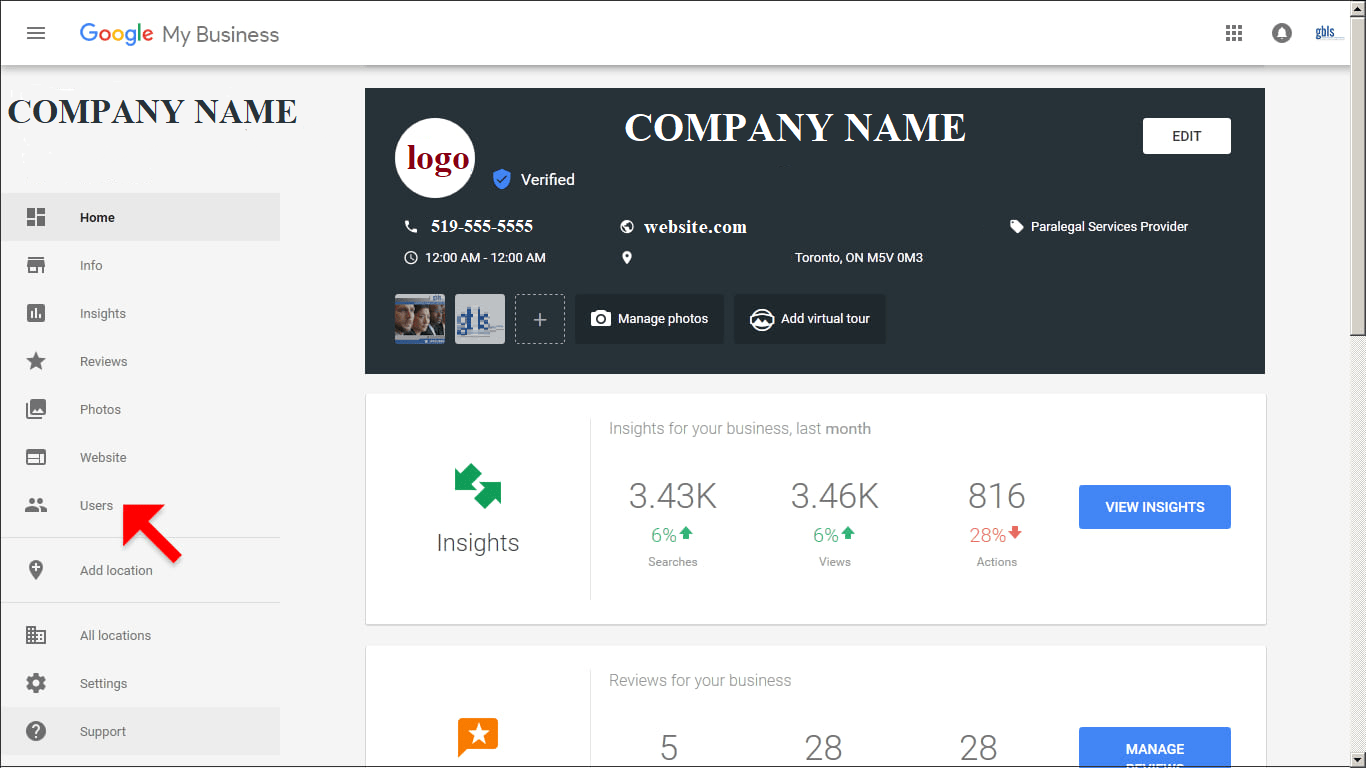Open the website.com link
The image size is (1366, 768).
tap(695, 227)
